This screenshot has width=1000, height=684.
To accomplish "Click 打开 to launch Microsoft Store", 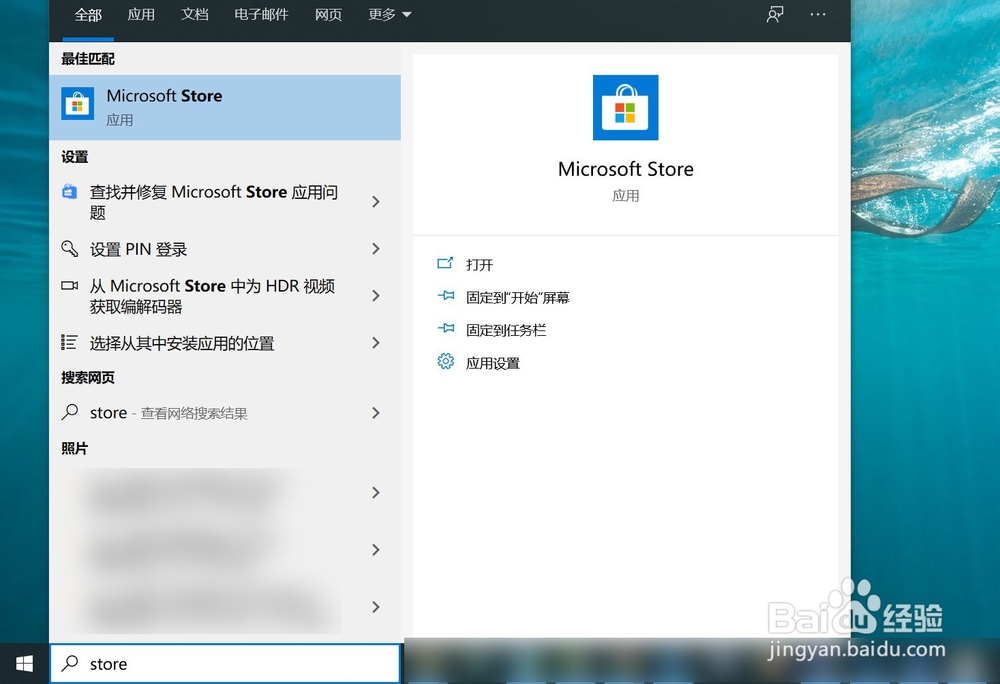I will (480, 265).
